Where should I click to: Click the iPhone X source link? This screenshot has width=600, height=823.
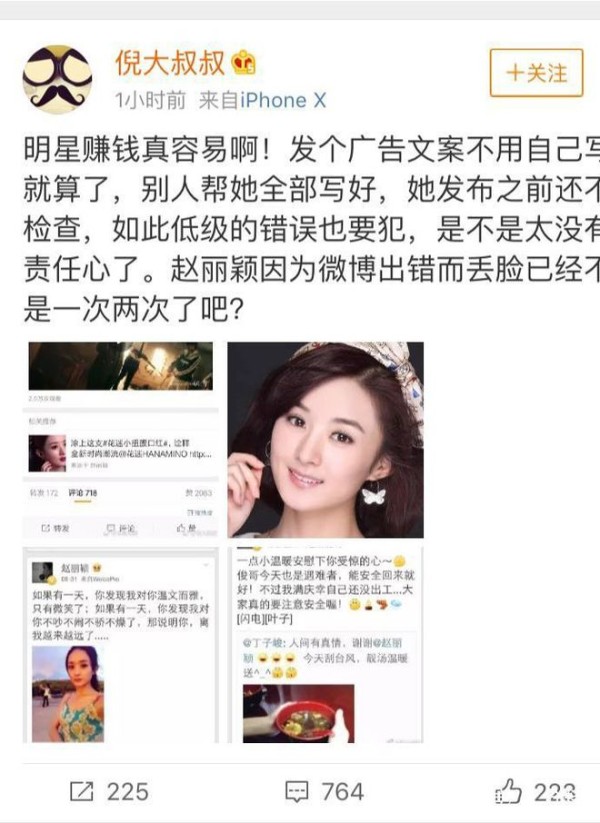click(283, 100)
